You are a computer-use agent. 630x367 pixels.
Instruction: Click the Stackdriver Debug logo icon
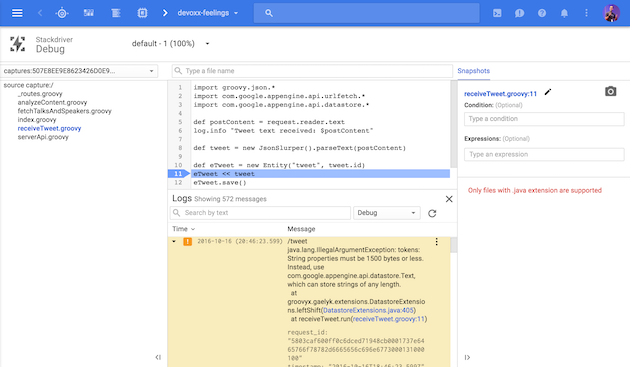point(17,44)
